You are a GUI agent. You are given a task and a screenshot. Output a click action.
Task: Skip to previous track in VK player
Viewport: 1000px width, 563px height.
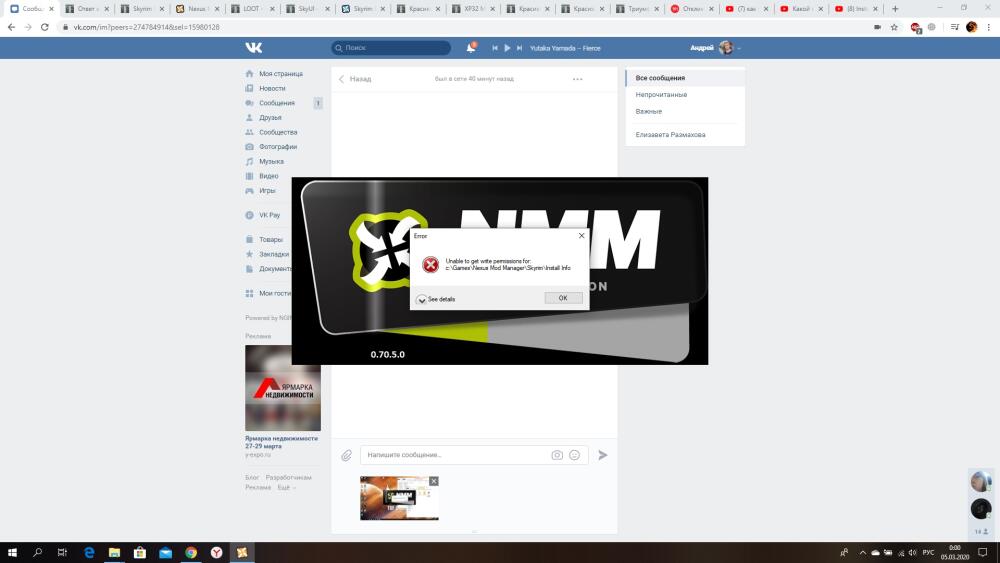pyautogui.click(x=495, y=48)
